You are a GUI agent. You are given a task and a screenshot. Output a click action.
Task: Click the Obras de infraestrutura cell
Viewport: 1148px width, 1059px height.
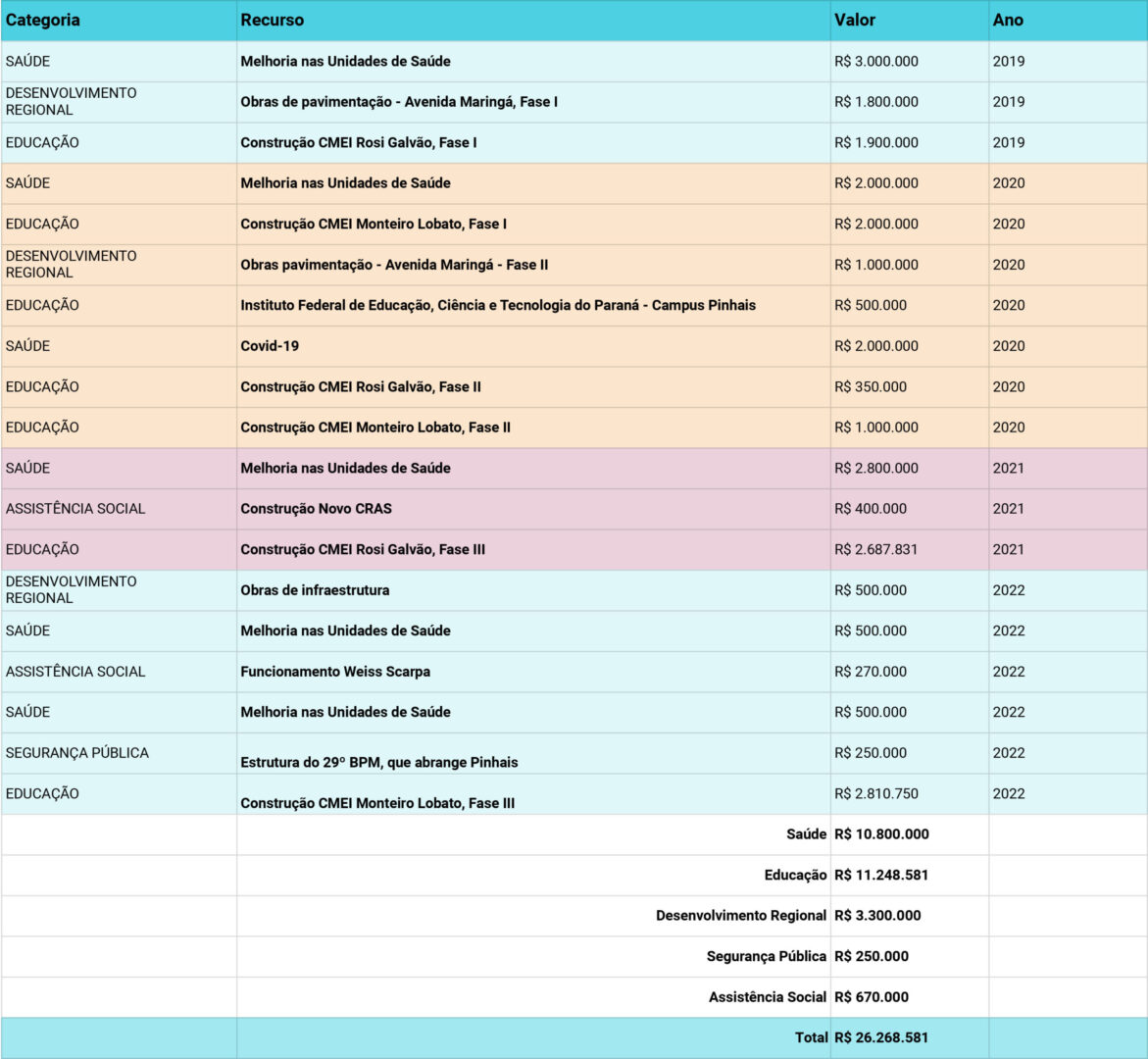click(x=315, y=590)
